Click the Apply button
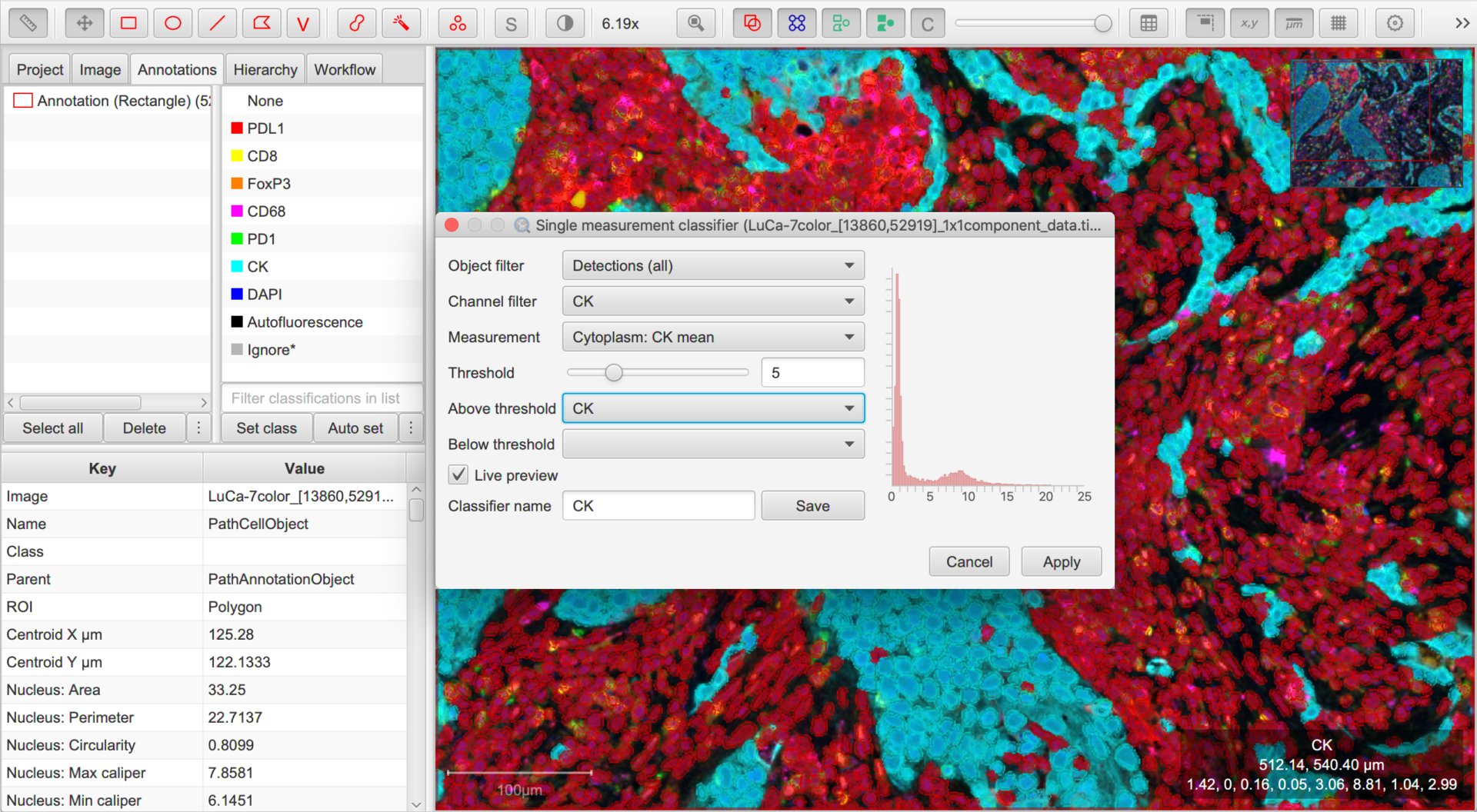This screenshot has width=1477, height=812. tap(1062, 561)
